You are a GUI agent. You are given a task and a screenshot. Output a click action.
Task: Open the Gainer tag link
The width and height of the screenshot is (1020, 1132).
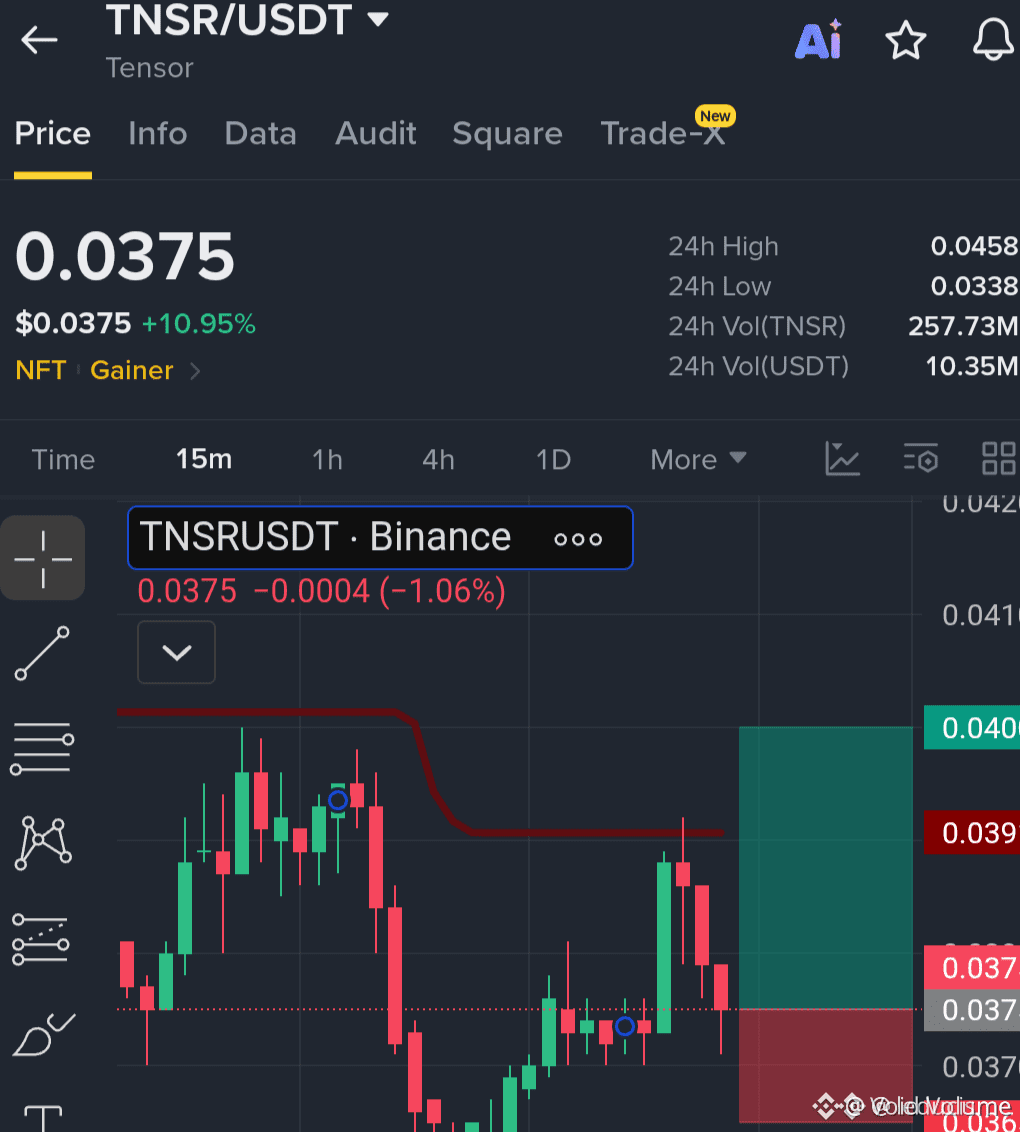(131, 370)
